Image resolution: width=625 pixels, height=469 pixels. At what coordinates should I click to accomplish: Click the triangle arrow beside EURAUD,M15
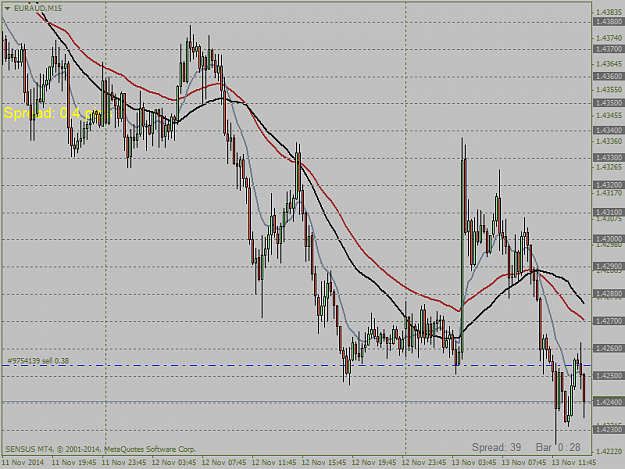pyautogui.click(x=7, y=8)
